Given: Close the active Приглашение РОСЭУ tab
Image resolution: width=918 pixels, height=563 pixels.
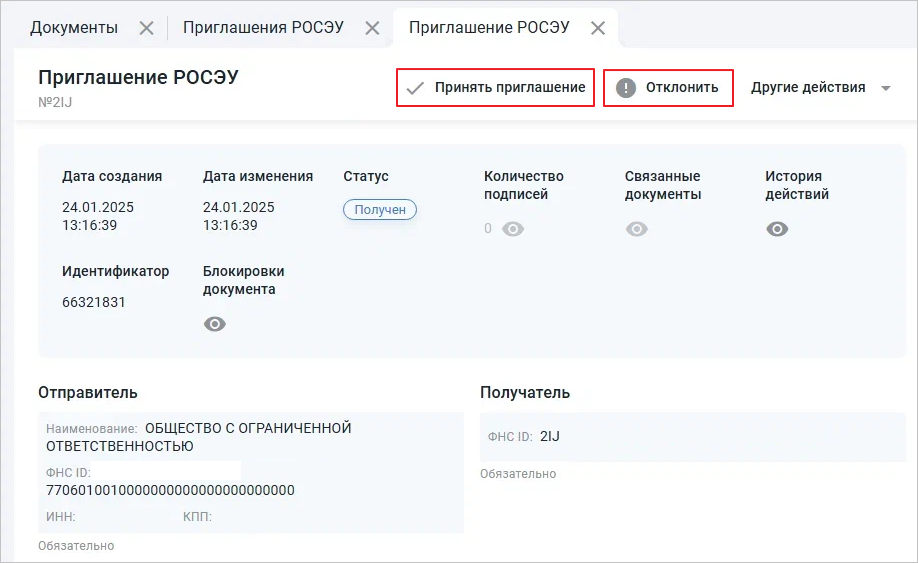Looking at the screenshot, I should point(598,28).
